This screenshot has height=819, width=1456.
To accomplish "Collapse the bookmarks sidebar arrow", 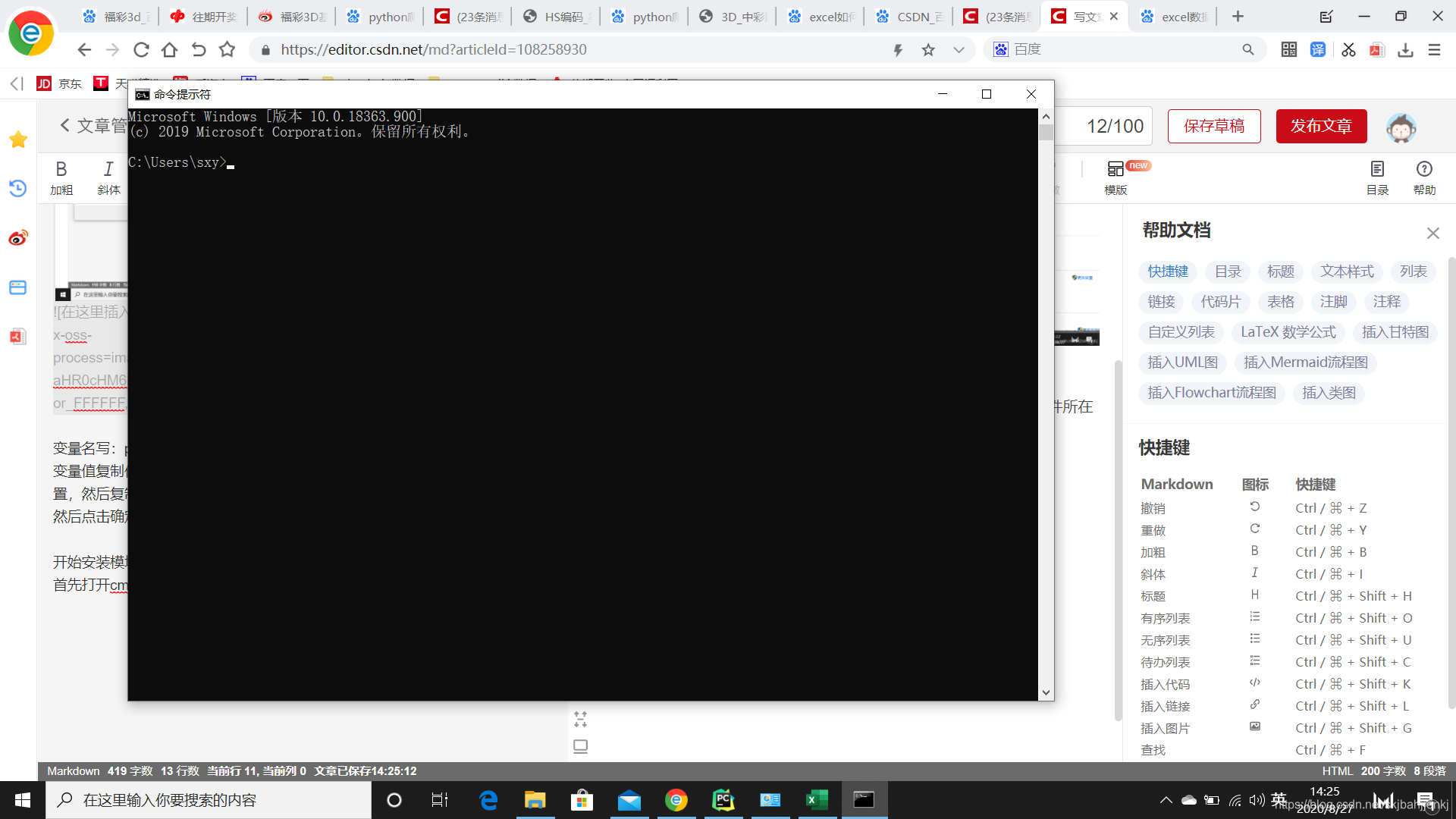I will point(17,83).
